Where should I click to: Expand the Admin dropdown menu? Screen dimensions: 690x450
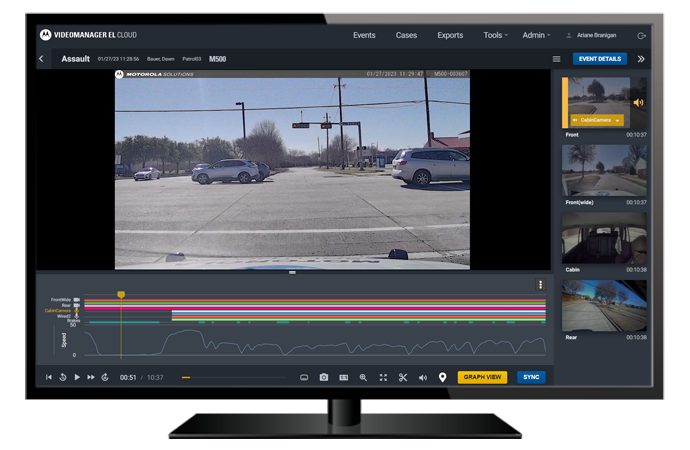coord(537,35)
